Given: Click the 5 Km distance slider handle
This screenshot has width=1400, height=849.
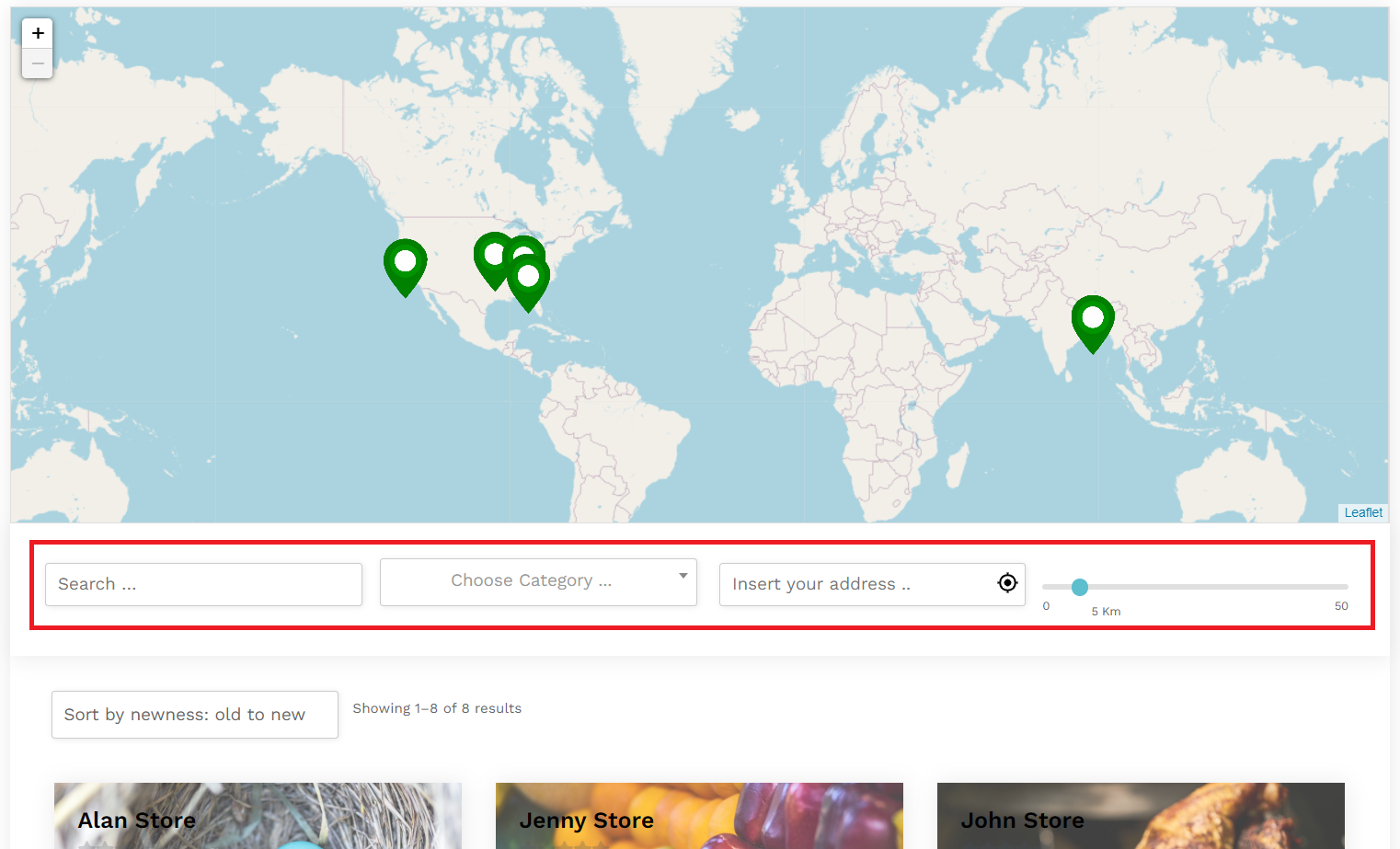Looking at the screenshot, I should coord(1079,587).
